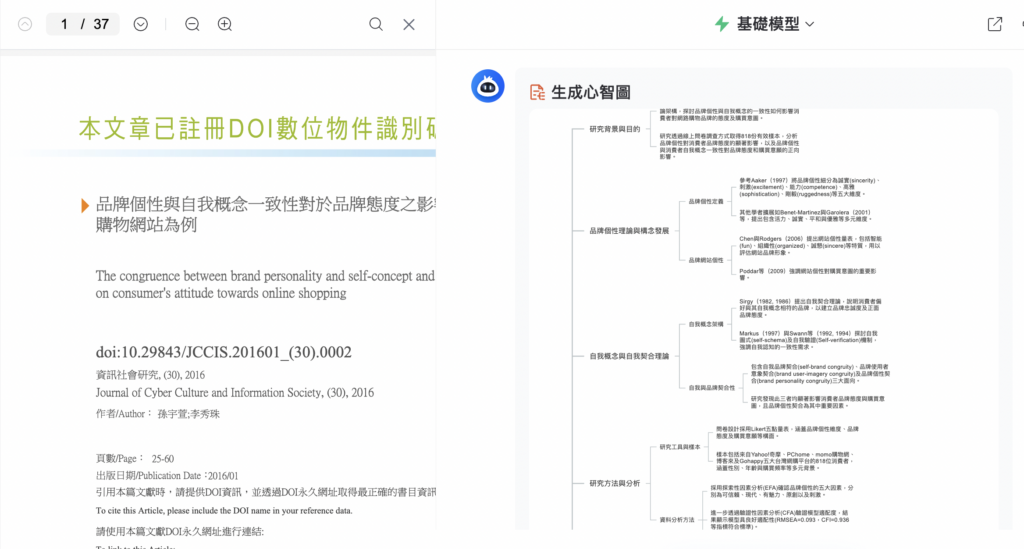Go to previous PDF page
The width and height of the screenshot is (1024, 549).
click(25, 24)
